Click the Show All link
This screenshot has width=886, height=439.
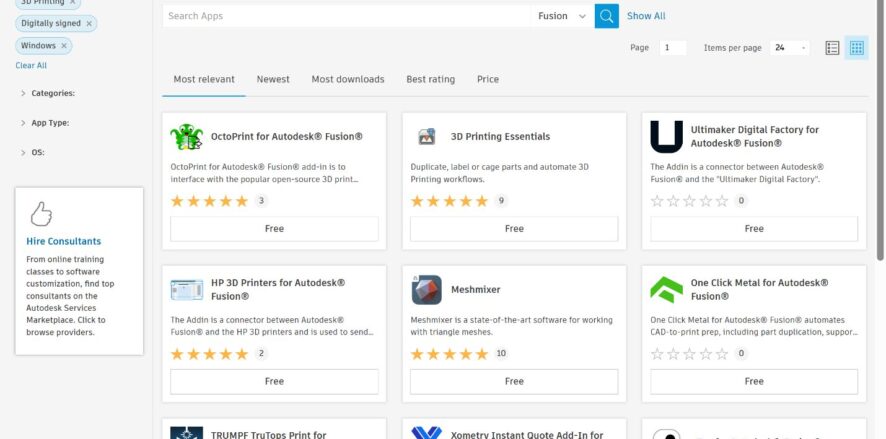(x=646, y=16)
